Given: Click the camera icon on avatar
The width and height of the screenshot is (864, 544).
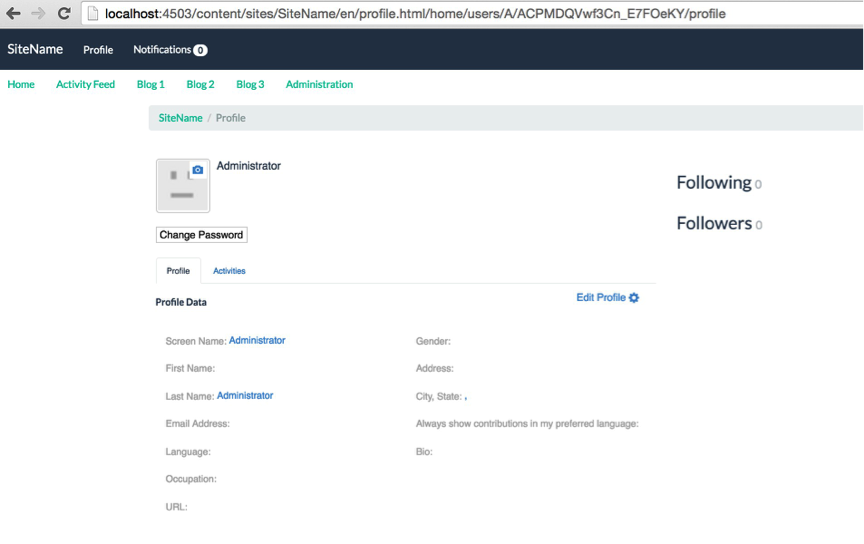Looking at the screenshot, I should (x=198, y=170).
